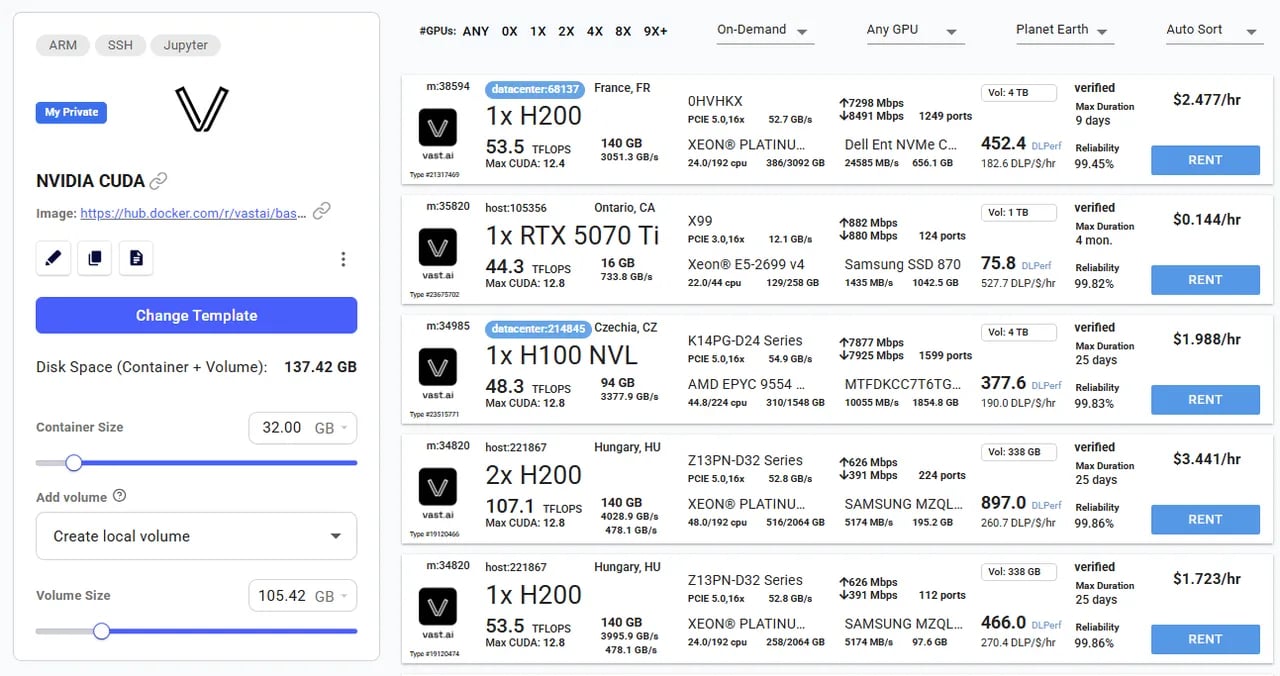The width and height of the screenshot is (1280, 676).
Task: Click the datacenter:214845 badge
Action: click(x=539, y=329)
